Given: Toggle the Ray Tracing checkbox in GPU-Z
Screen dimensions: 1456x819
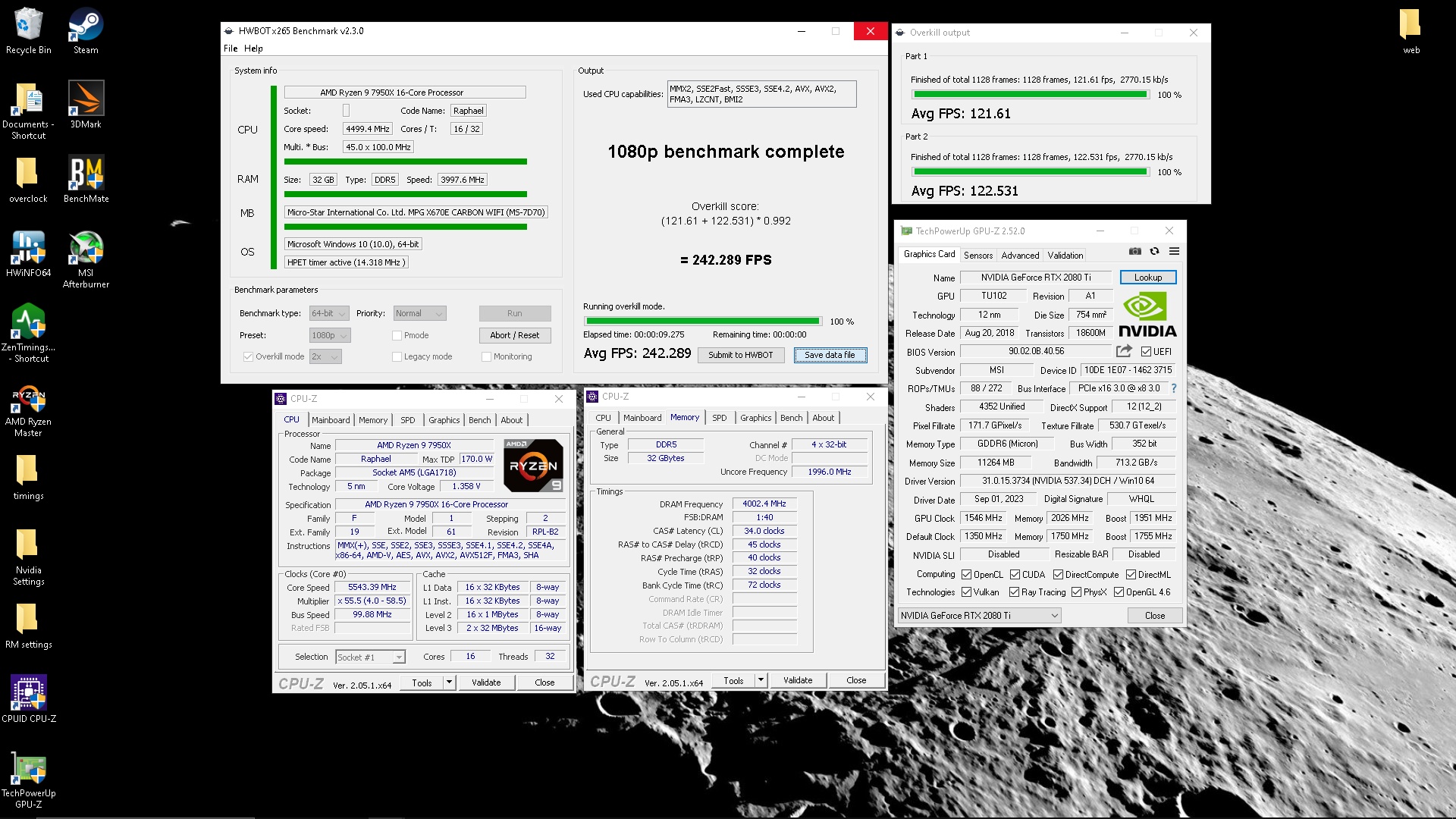Looking at the screenshot, I should [1014, 592].
